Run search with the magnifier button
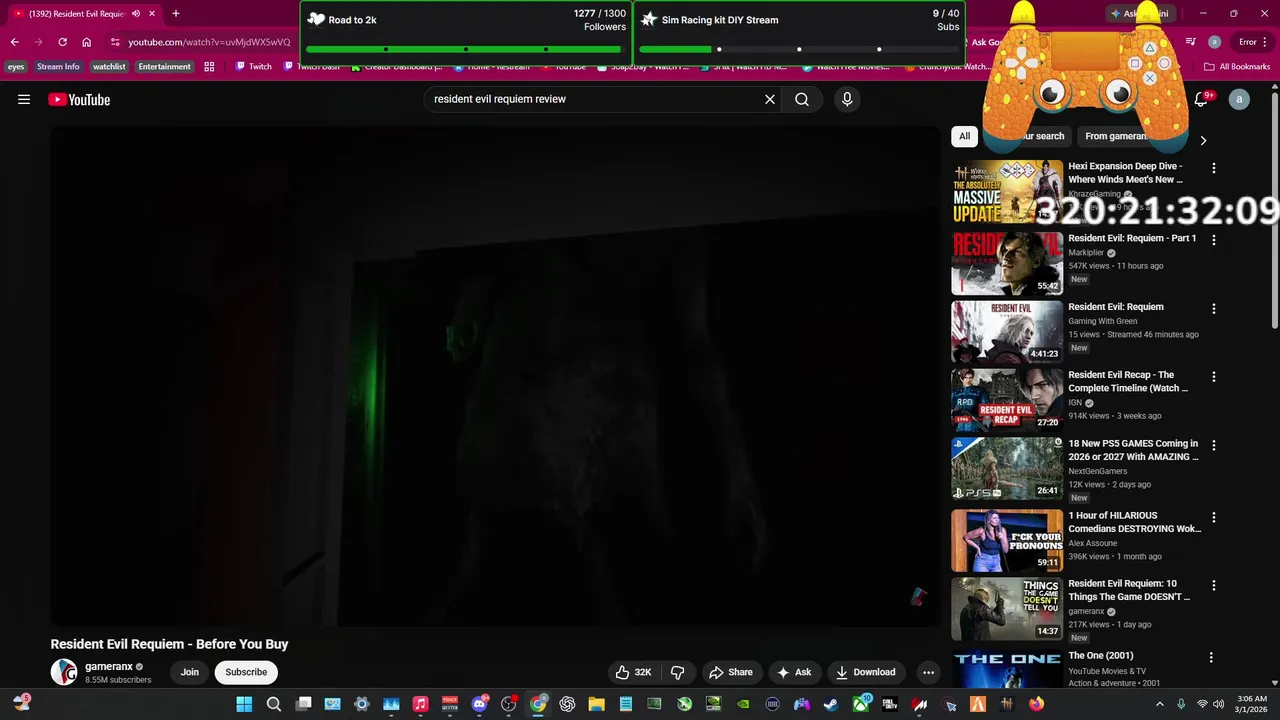 (x=802, y=99)
